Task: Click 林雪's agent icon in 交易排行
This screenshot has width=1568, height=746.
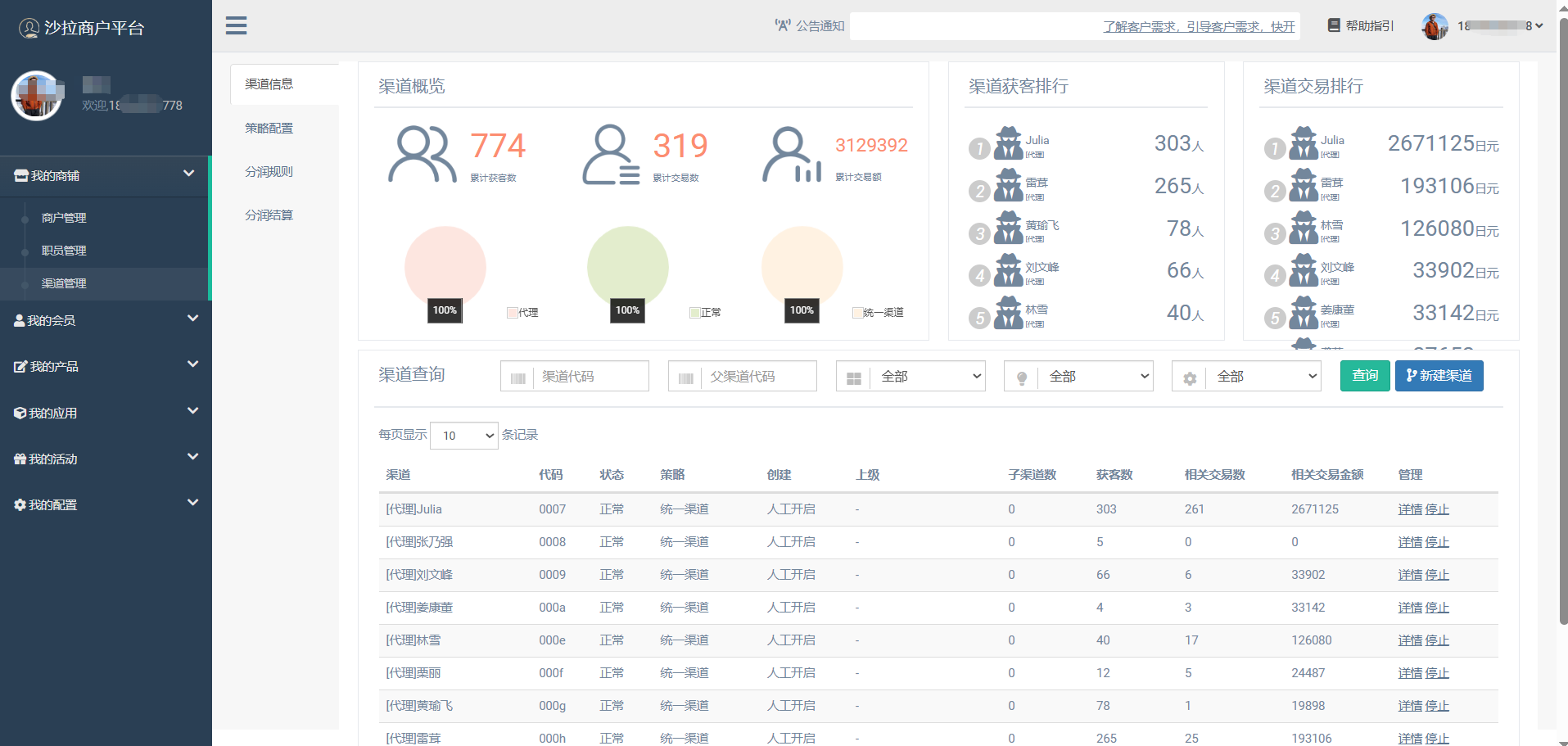Action: point(1303,228)
